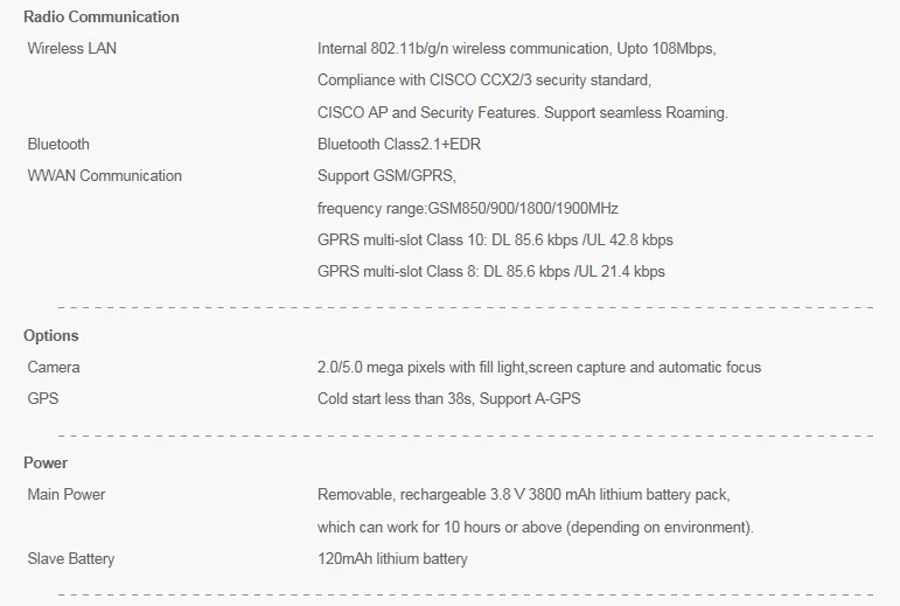Click the GSM850/900/1800/1900MHz frequency range line
The width and height of the screenshot is (900, 606).
point(468,208)
